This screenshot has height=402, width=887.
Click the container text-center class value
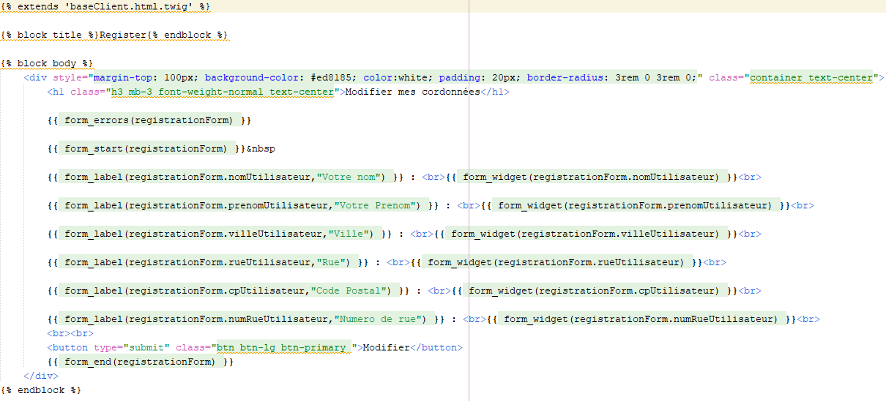[811, 77]
